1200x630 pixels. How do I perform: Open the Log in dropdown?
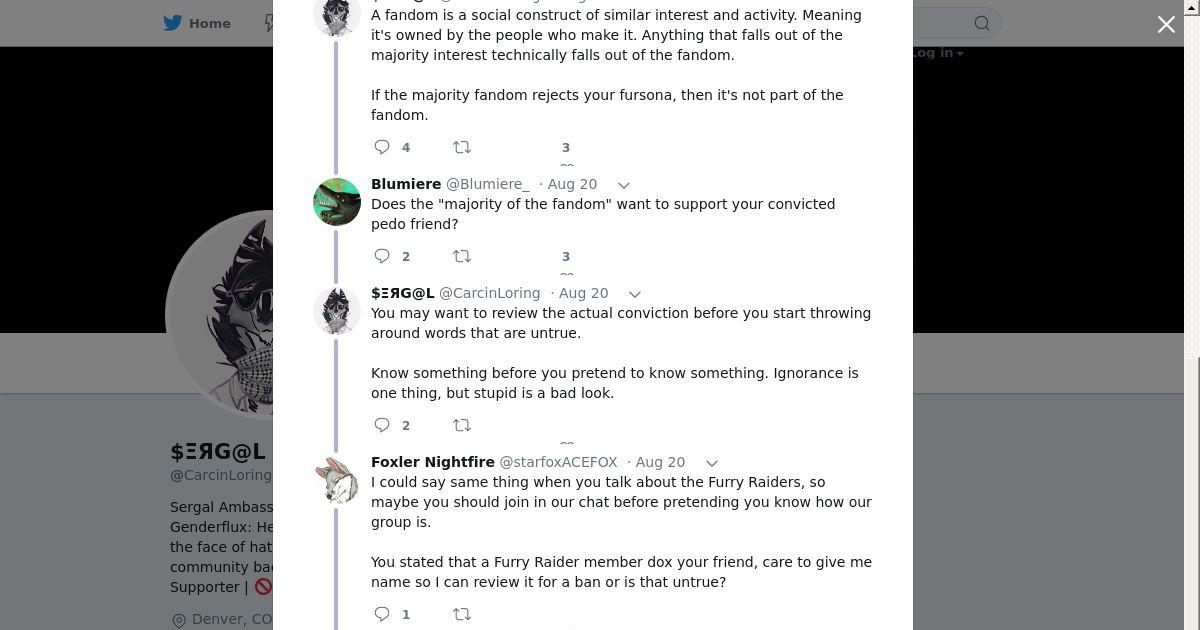(937, 53)
